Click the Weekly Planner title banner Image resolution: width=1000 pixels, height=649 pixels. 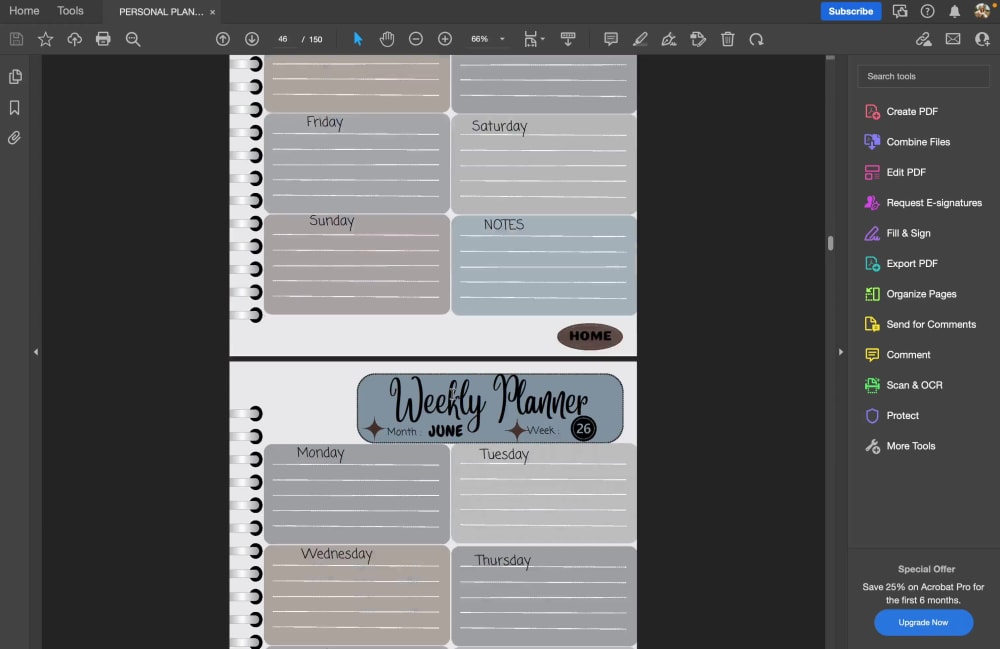point(490,408)
